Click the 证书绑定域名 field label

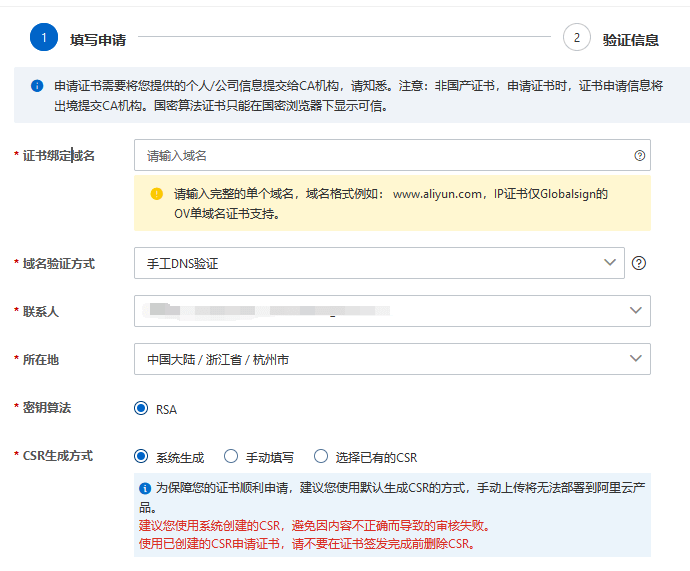[59, 156]
